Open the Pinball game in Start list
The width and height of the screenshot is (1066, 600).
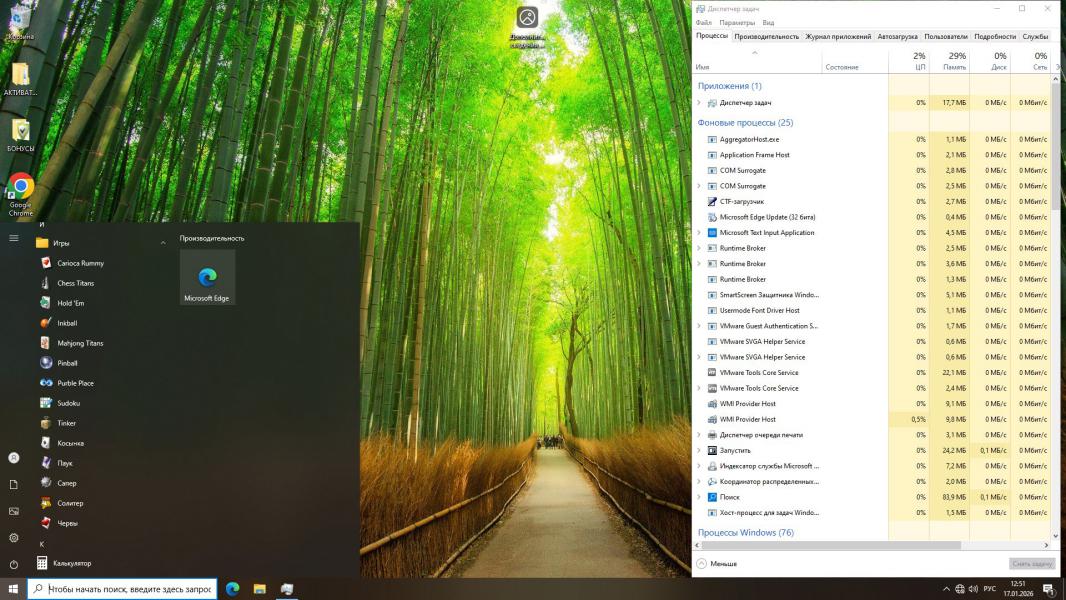66,363
